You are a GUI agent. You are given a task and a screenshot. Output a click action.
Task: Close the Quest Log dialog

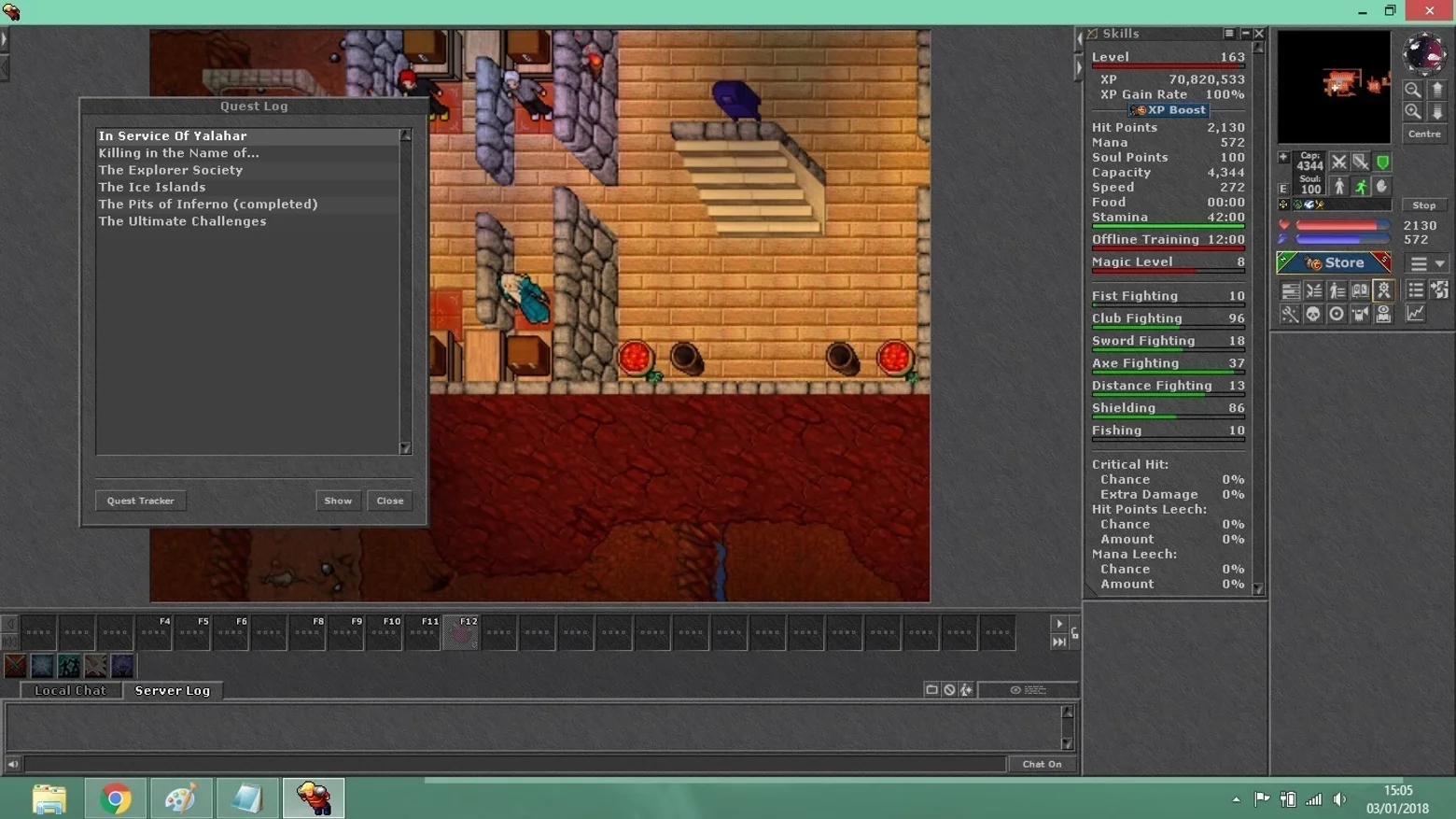390,501
